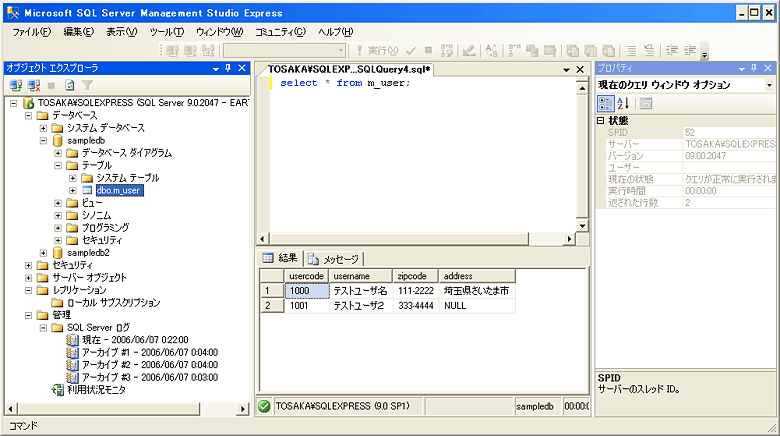The height and width of the screenshot is (436, 780).
Task: Collapse the 状態 category in Properties
Action: point(600,120)
